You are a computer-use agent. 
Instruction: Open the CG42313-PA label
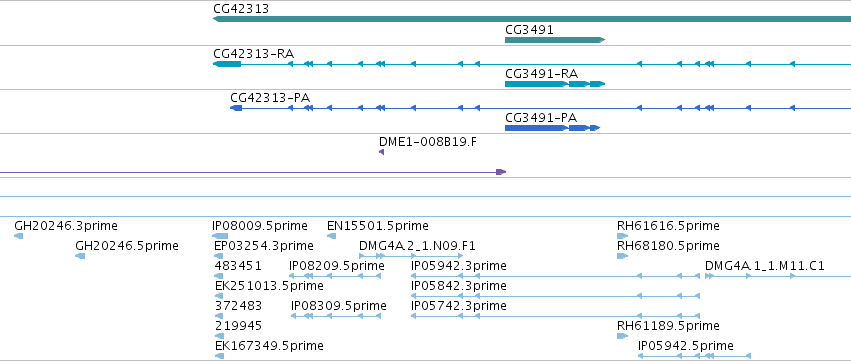270,98
